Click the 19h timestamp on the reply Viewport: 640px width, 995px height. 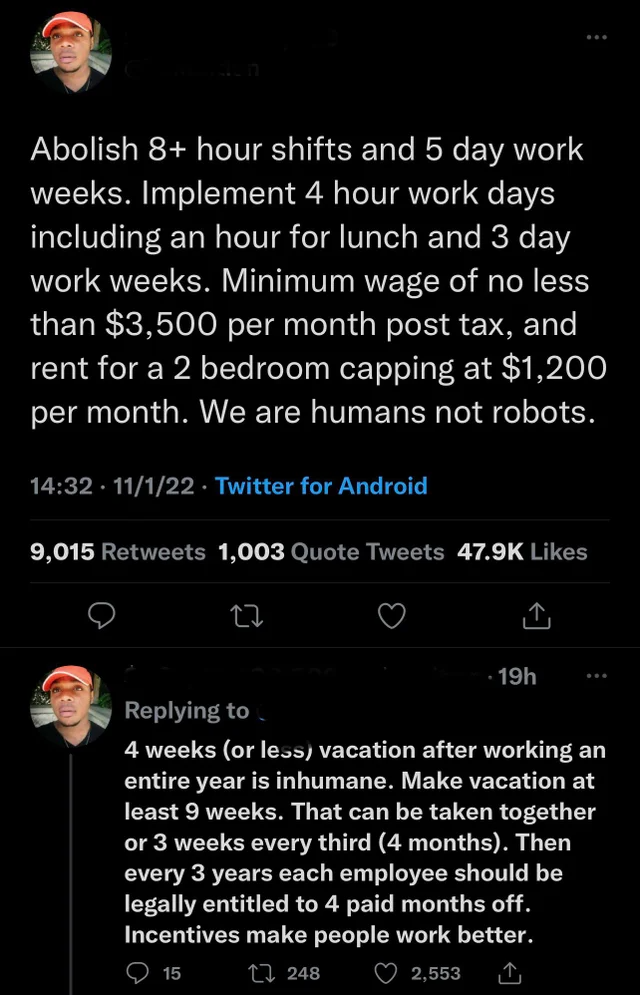coord(516,677)
